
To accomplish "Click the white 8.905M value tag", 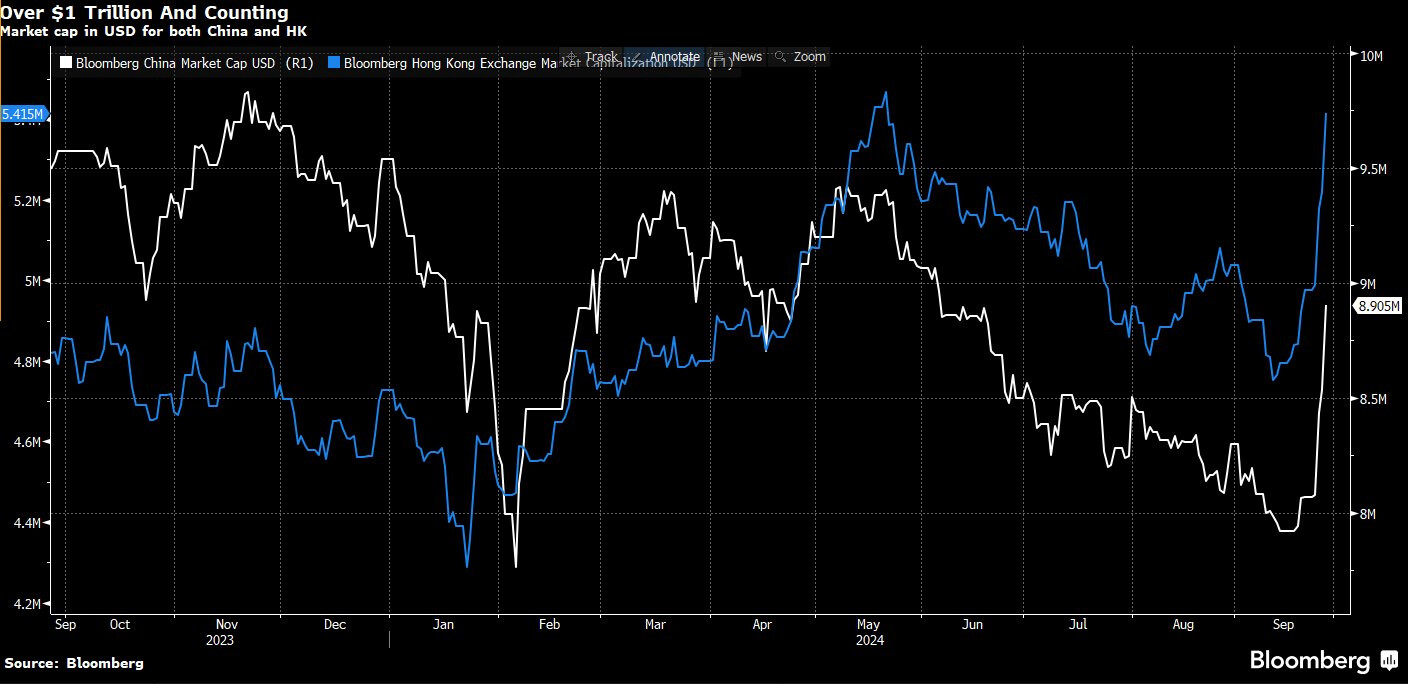I will coord(1378,306).
